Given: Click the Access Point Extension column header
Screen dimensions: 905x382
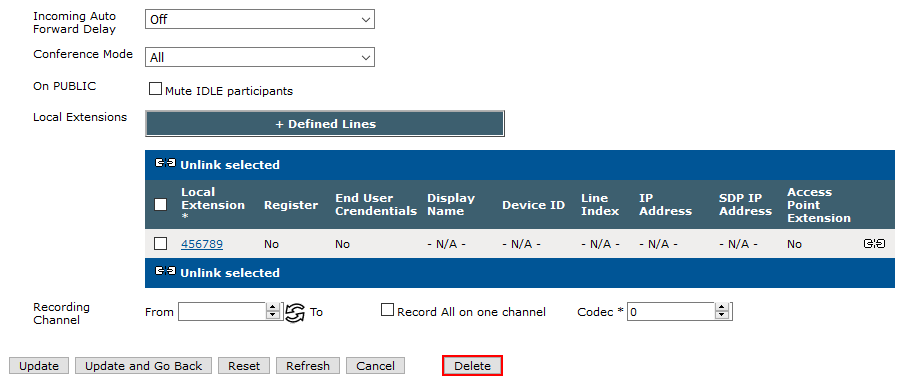Looking at the screenshot, I should [x=819, y=205].
